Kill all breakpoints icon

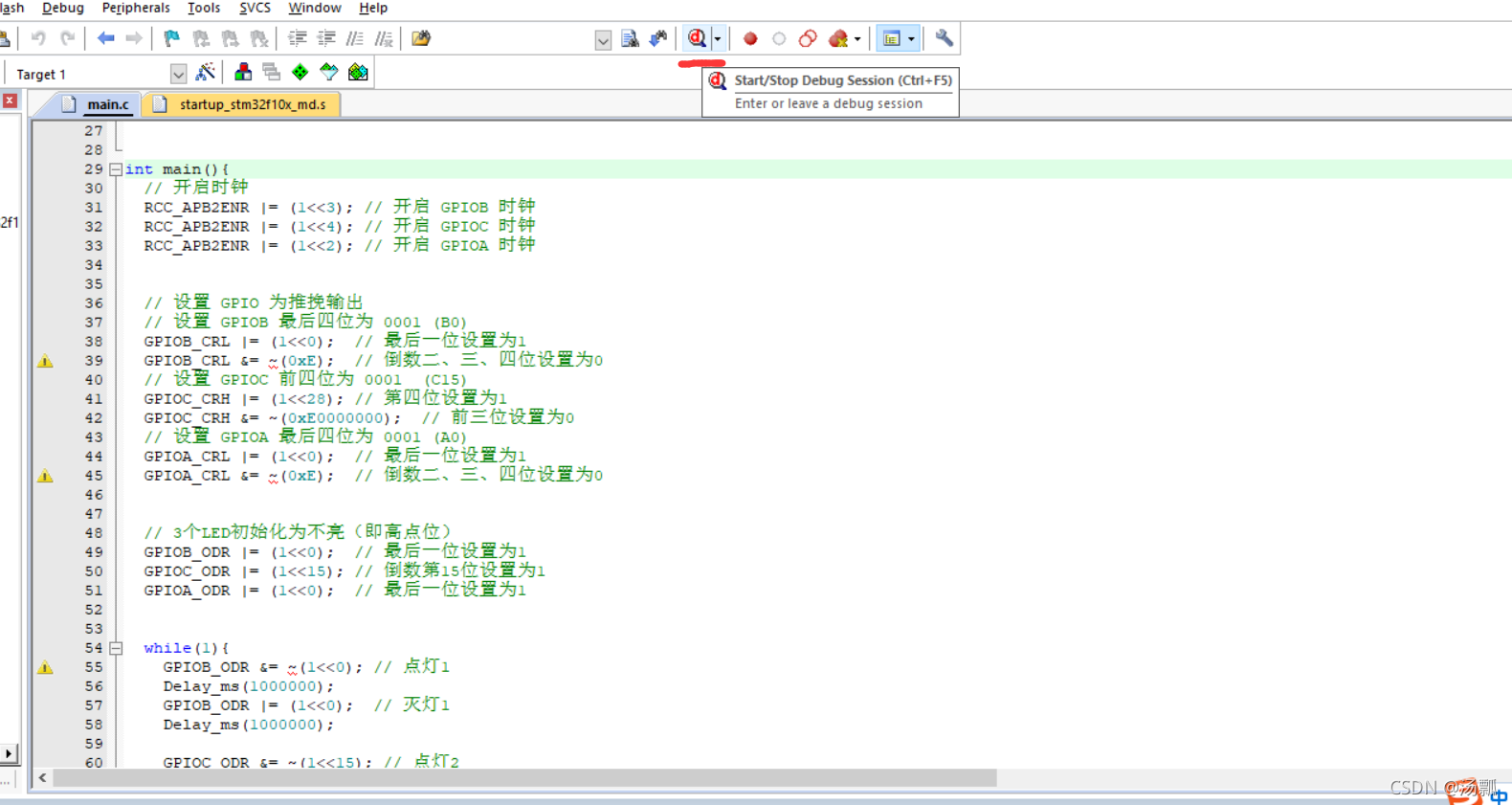[838, 38]
